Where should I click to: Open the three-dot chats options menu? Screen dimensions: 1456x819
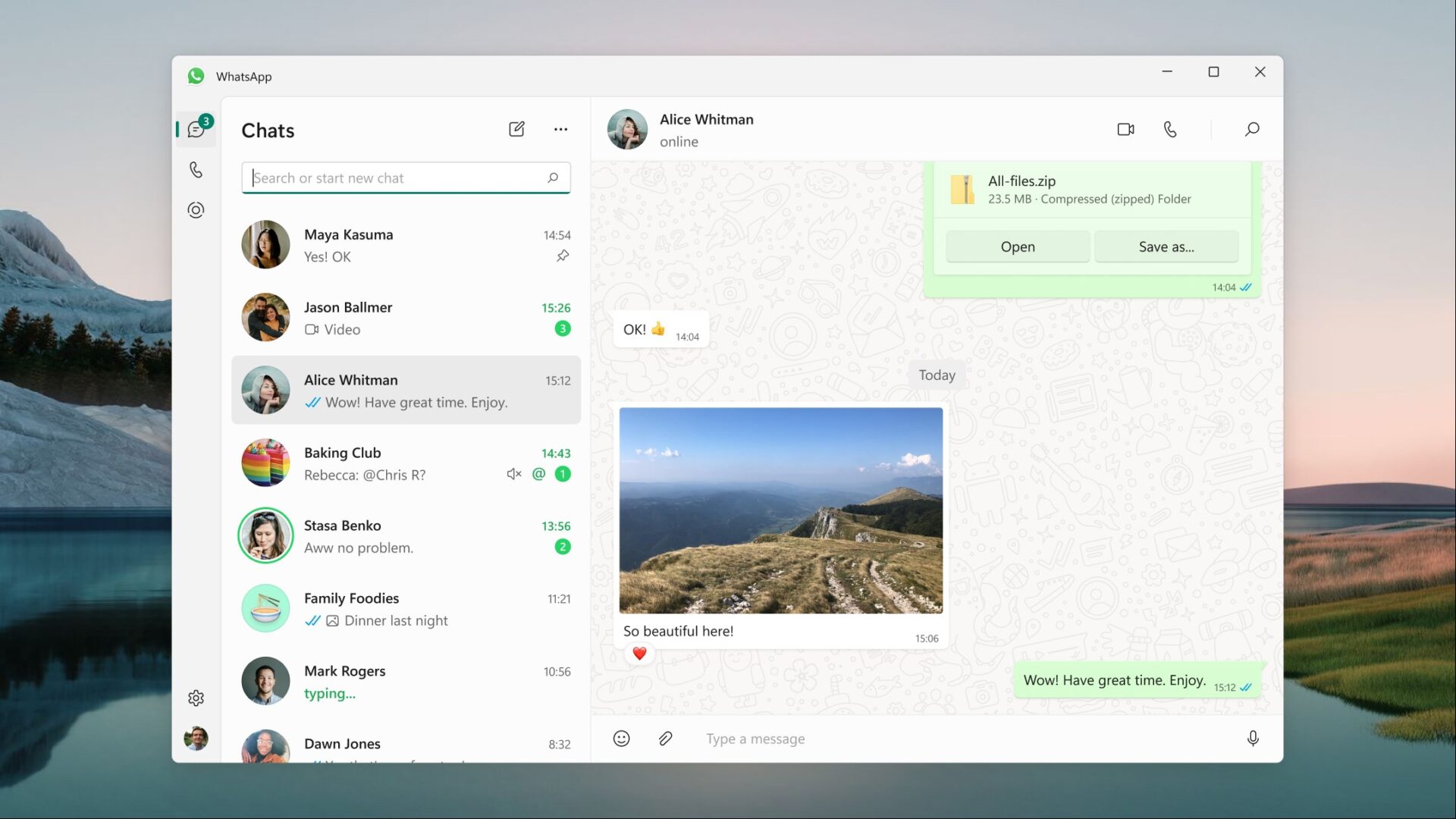pos(560,129)
